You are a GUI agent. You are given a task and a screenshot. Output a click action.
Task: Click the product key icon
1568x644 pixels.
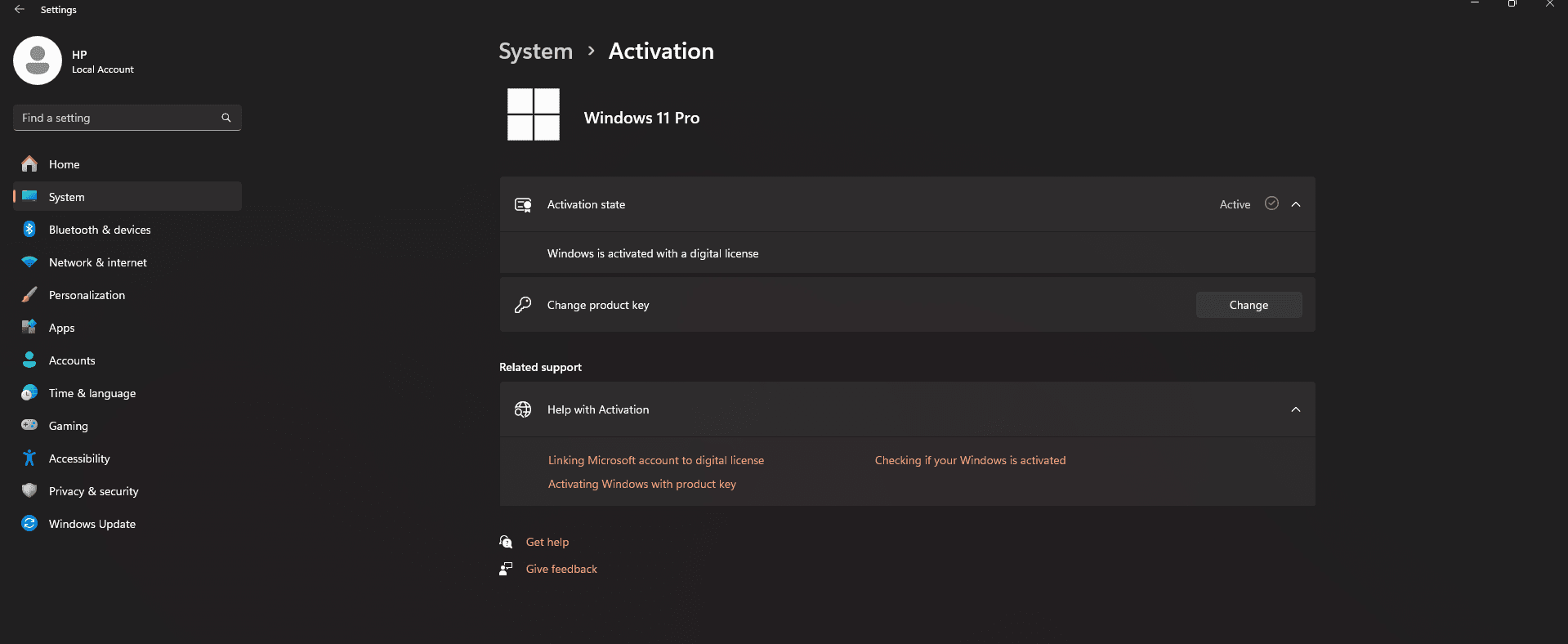pyautogui.click(x=523, y=305)
